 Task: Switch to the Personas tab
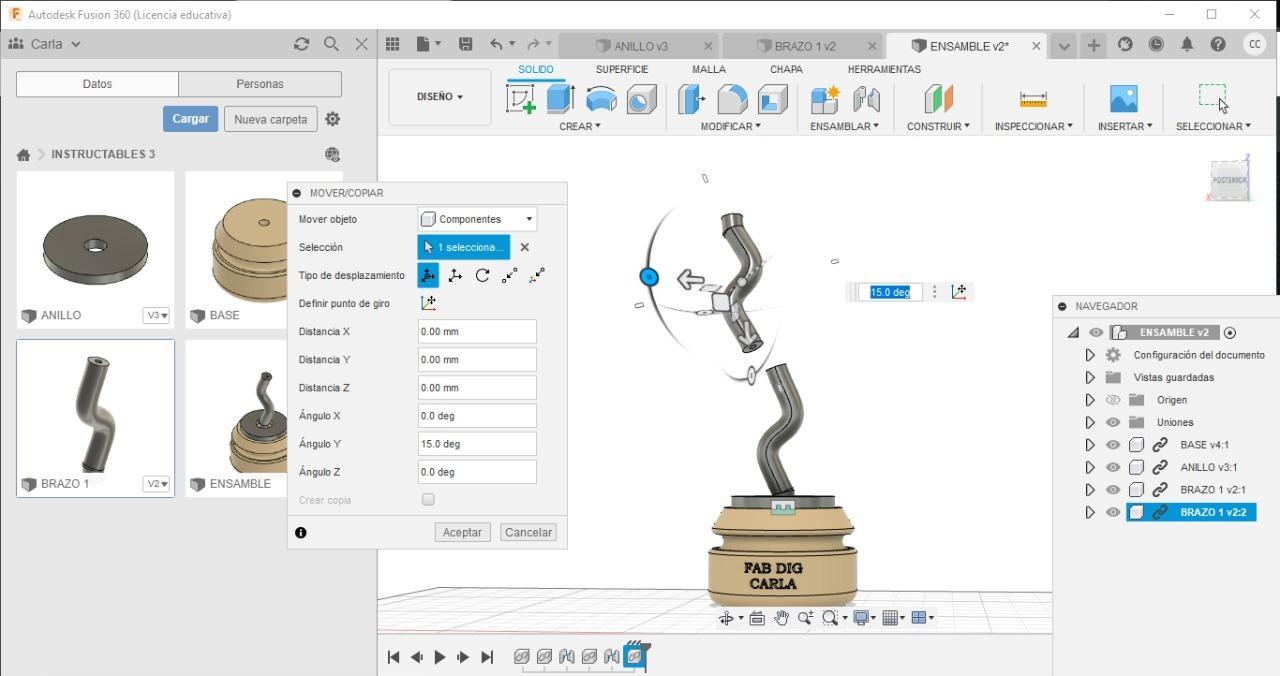(x=260, y=84)
